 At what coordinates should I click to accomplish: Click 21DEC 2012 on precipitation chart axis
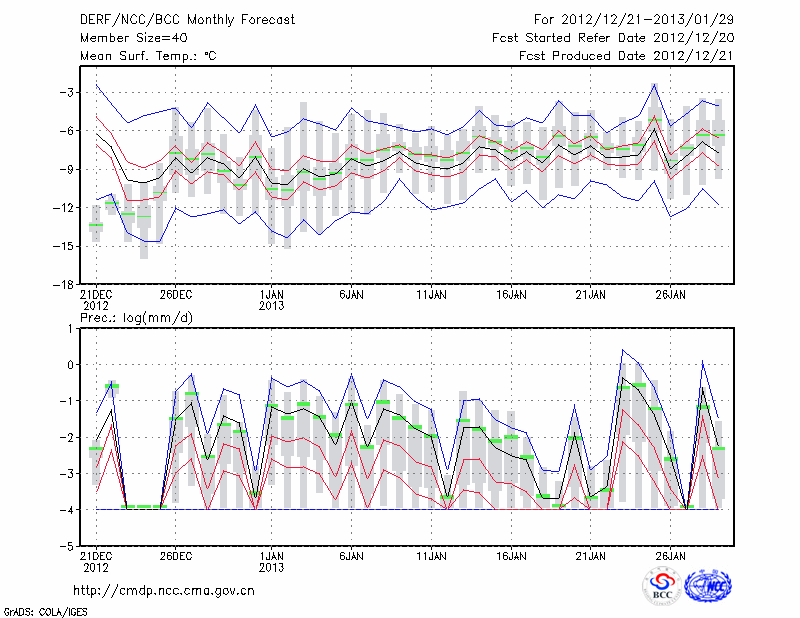95,560
